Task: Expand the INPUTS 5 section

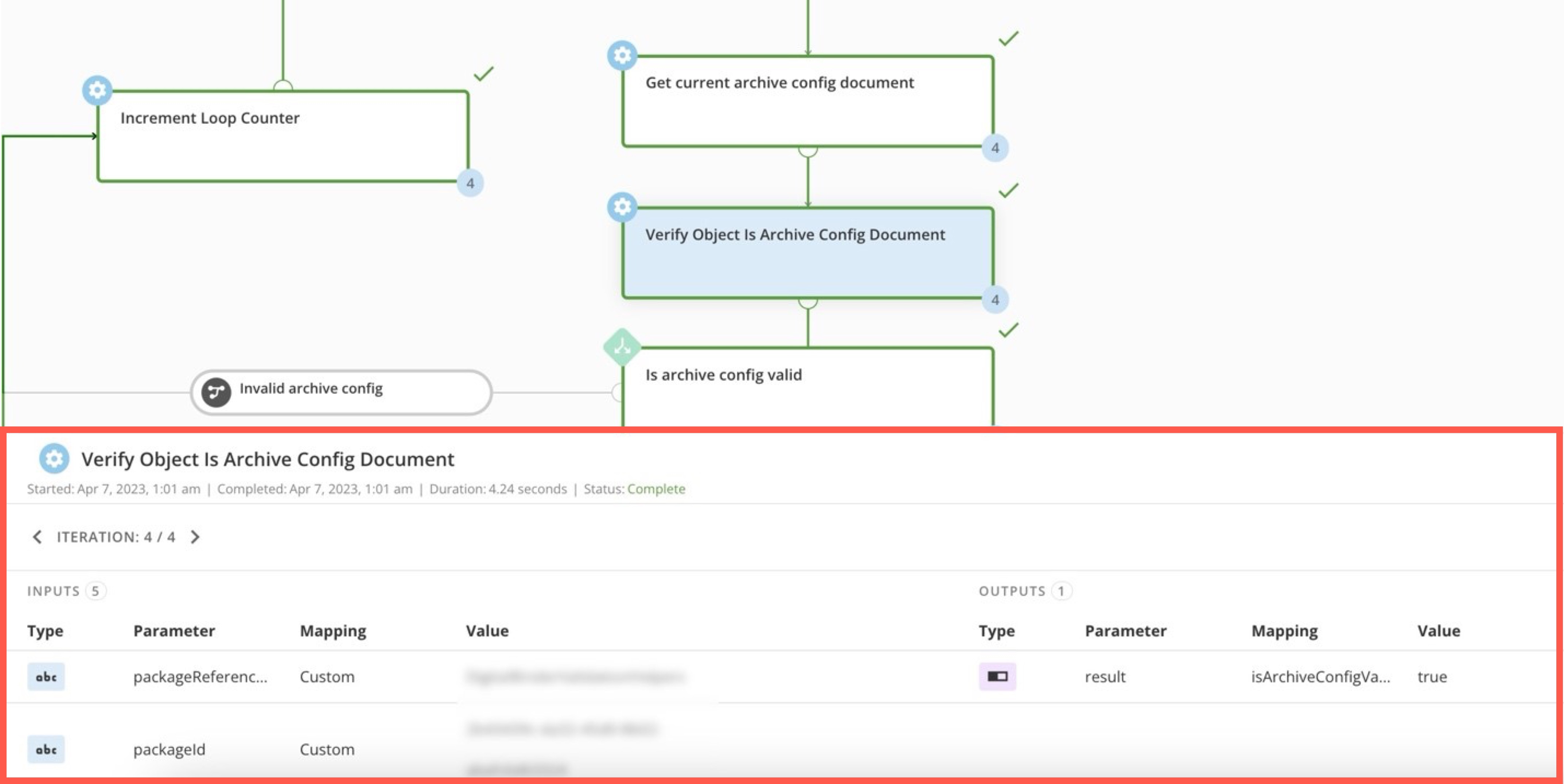Action: (x=67, y=590)
